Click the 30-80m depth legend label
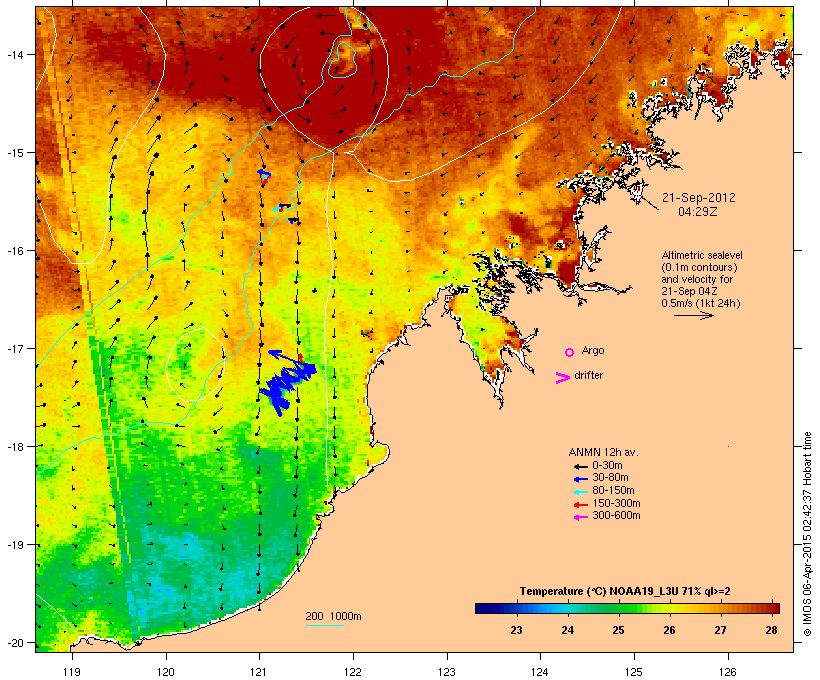Viewport: 820px width, 680px height. 610,478
